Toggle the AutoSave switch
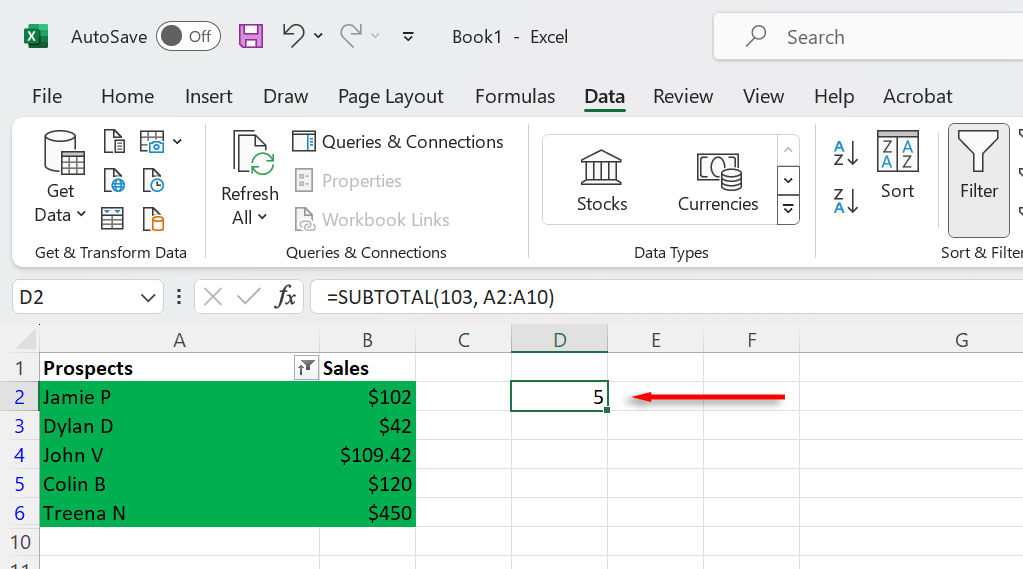This screenshot has width=1023, height=569. [188, 37]
